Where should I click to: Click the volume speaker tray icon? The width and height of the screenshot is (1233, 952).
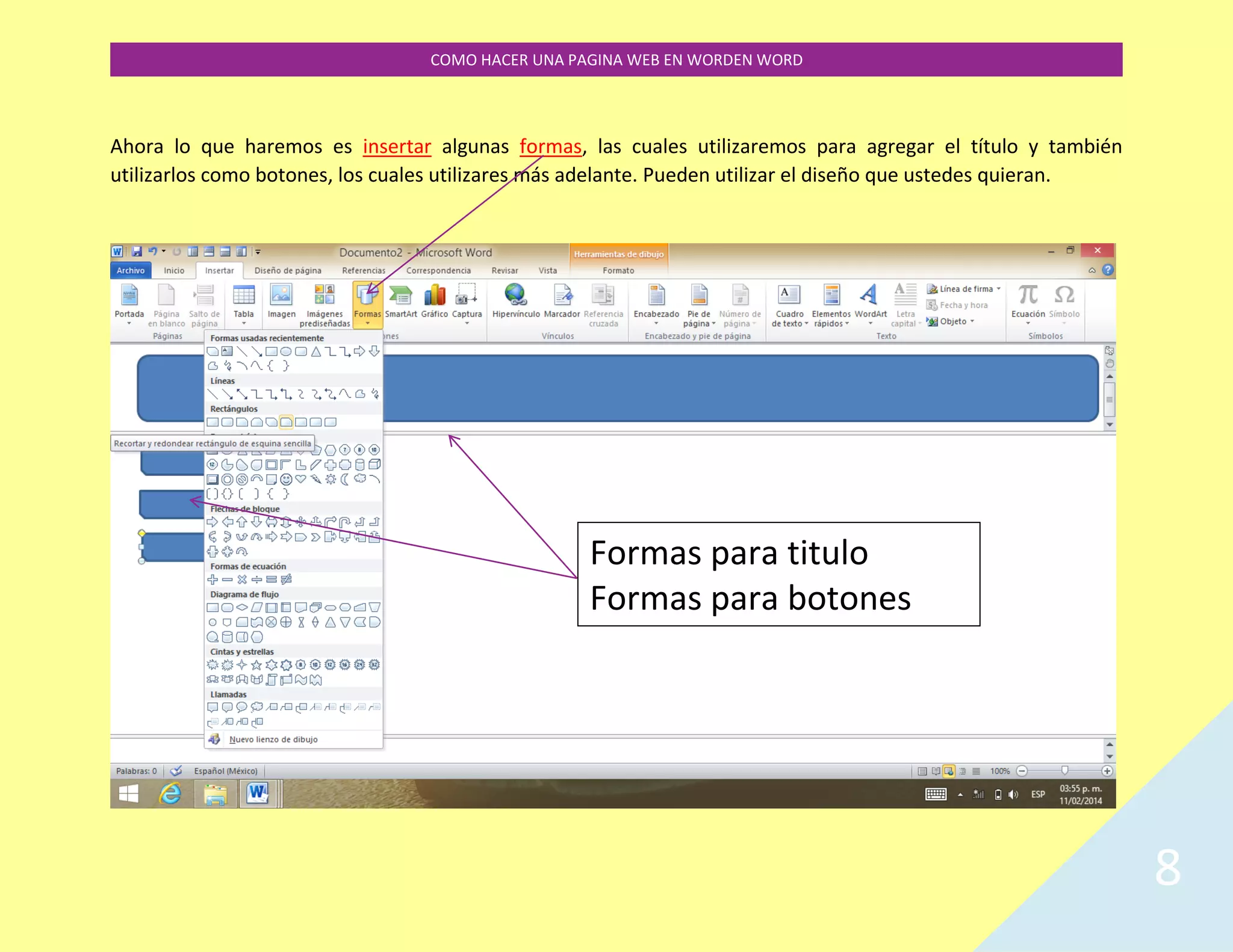pyautogui.click(x=1014, y=795)
